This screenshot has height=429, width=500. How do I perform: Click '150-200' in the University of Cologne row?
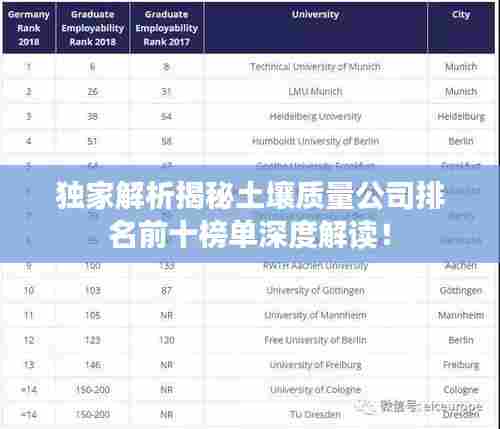[93, 389]
